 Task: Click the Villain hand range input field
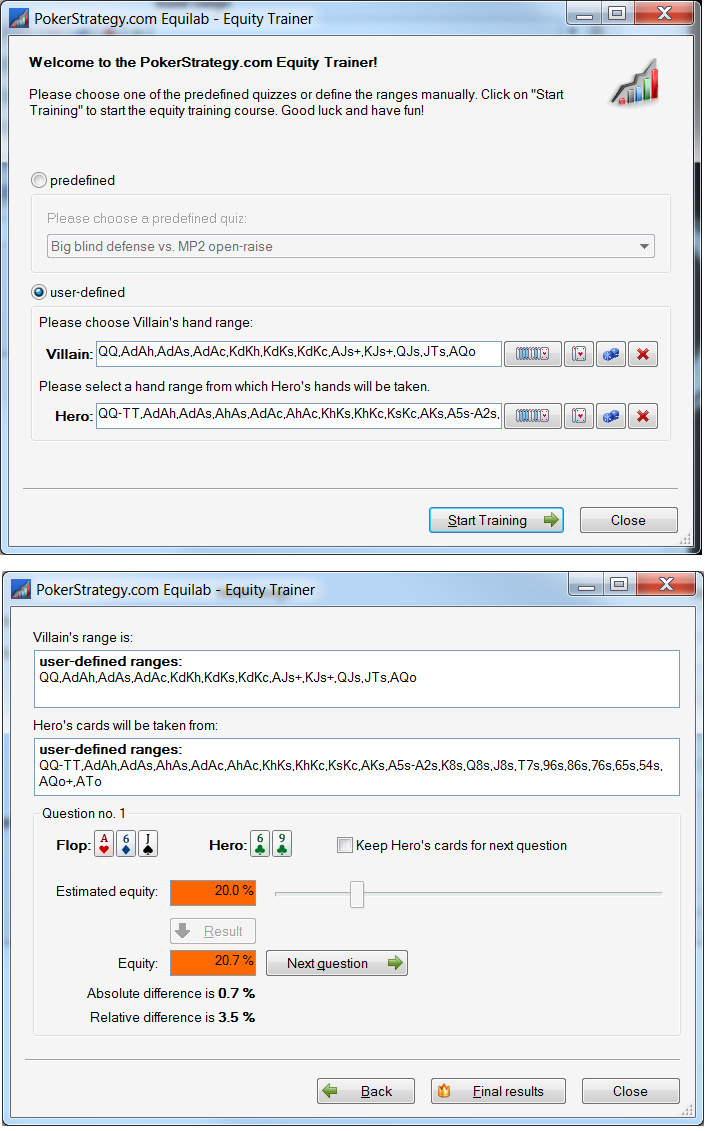[299, 353]
